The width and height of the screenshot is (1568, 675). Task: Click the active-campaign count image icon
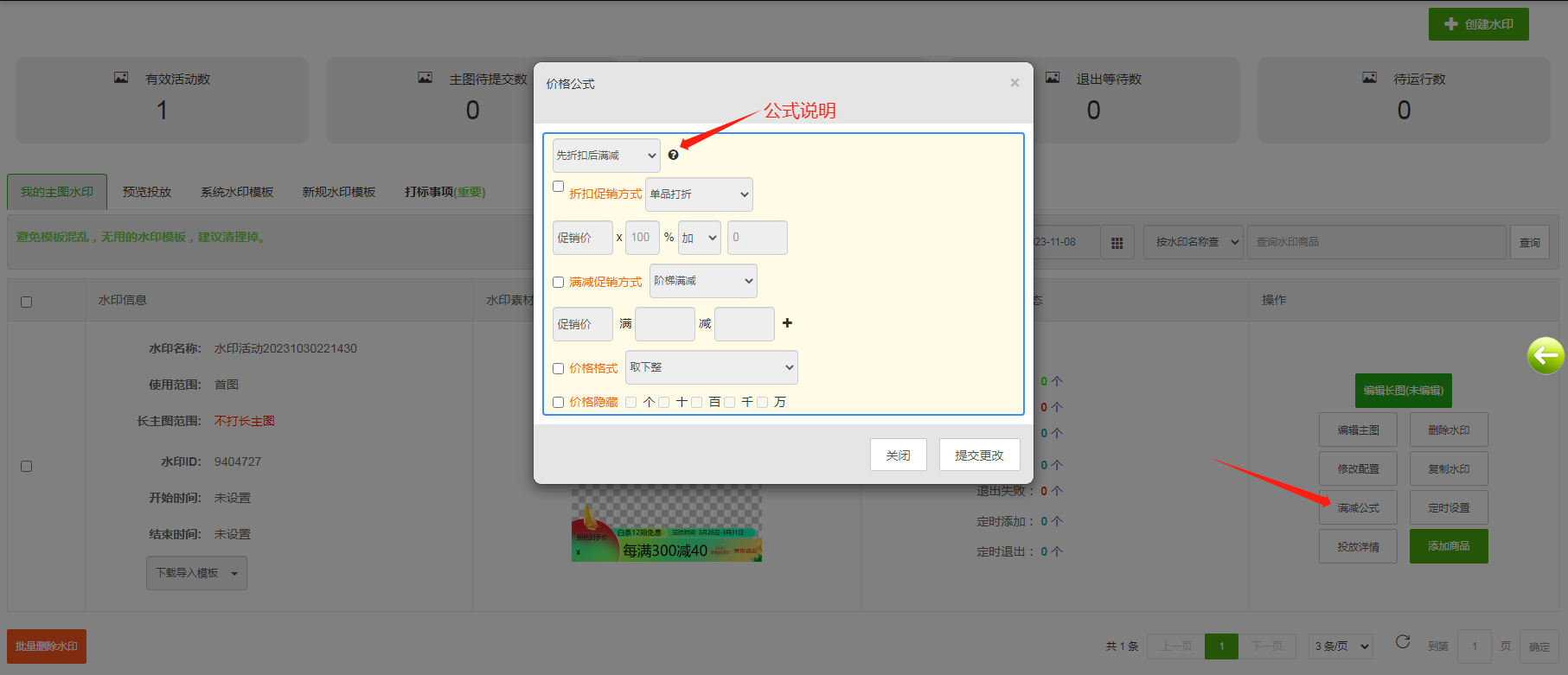pos(121,78)
